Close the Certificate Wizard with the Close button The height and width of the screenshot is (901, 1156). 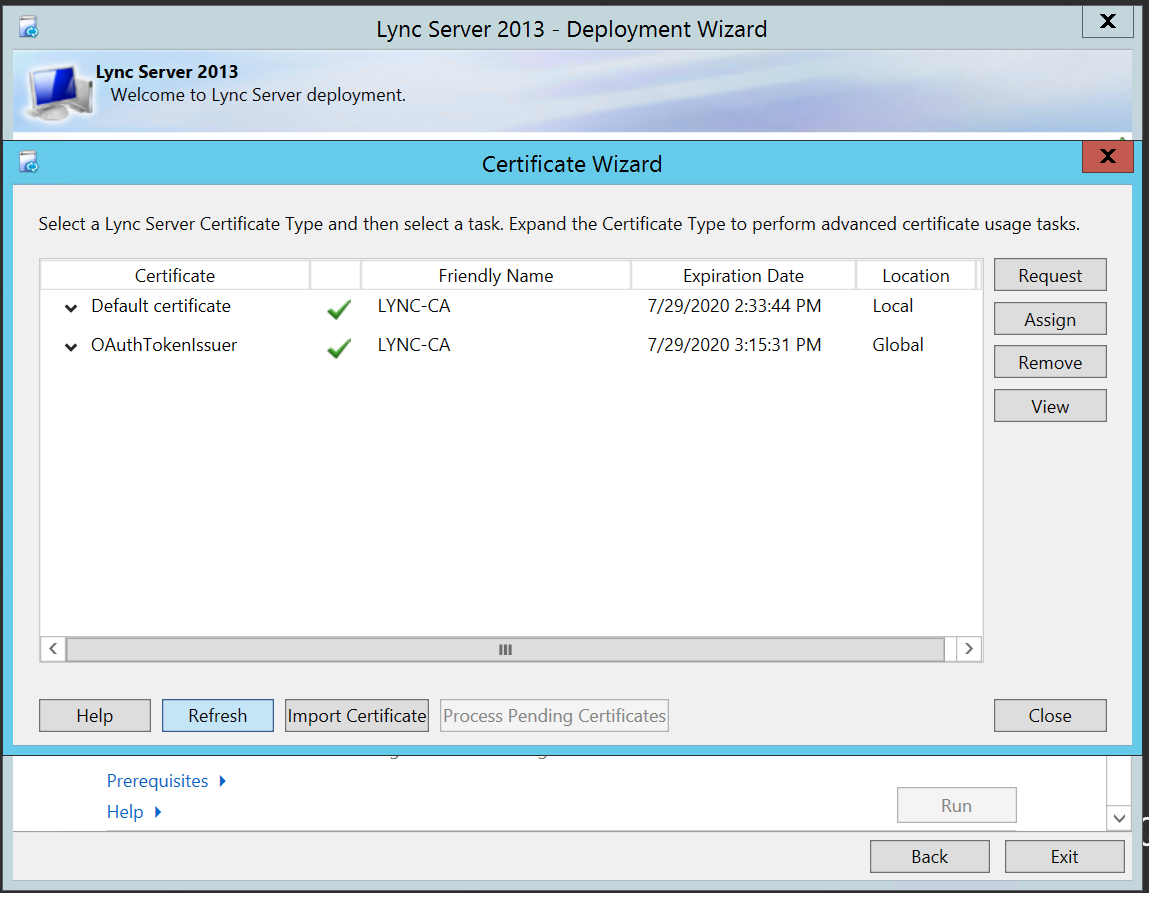pyautogui.click(x=1050, y=715)
